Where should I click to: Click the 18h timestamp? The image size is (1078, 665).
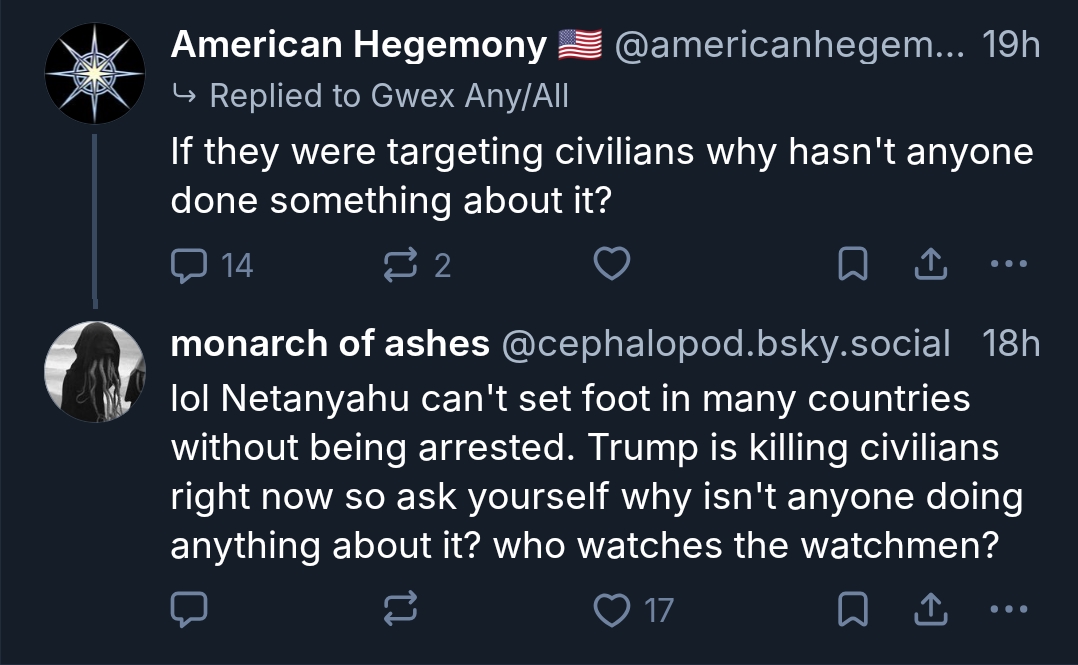[x=1010, y=344]
